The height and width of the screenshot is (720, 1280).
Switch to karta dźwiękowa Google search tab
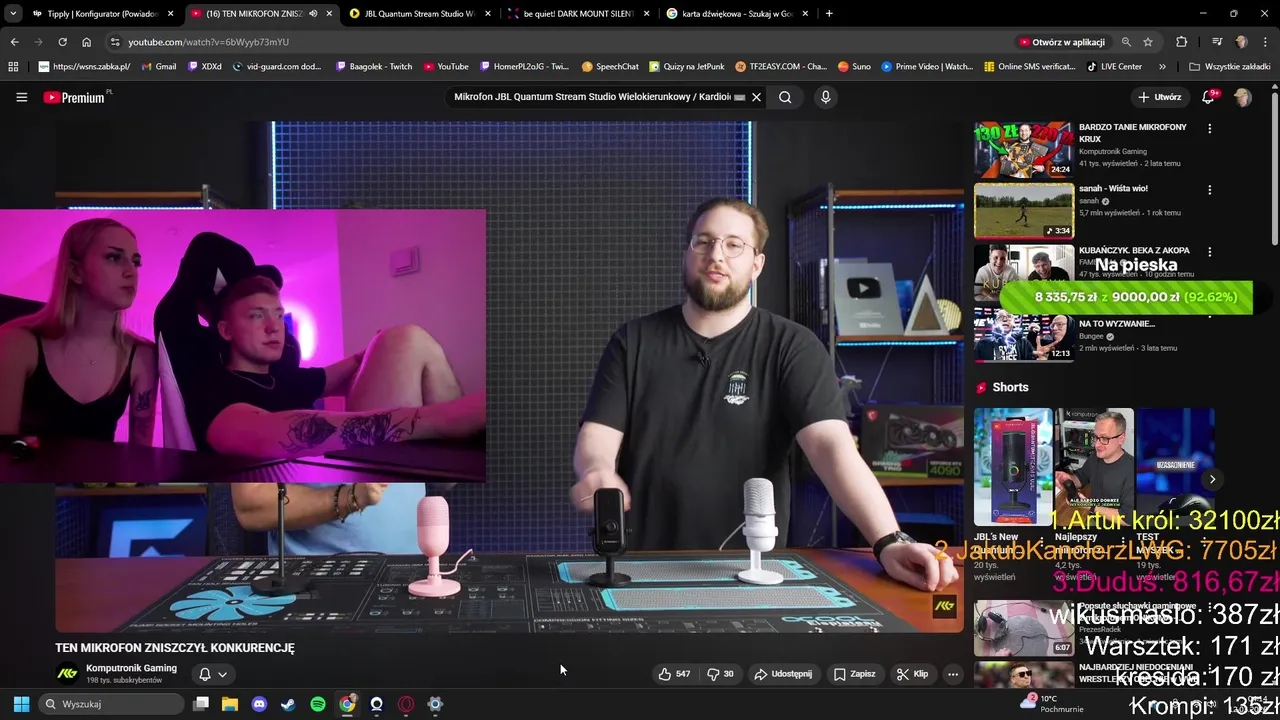(737, 14)
